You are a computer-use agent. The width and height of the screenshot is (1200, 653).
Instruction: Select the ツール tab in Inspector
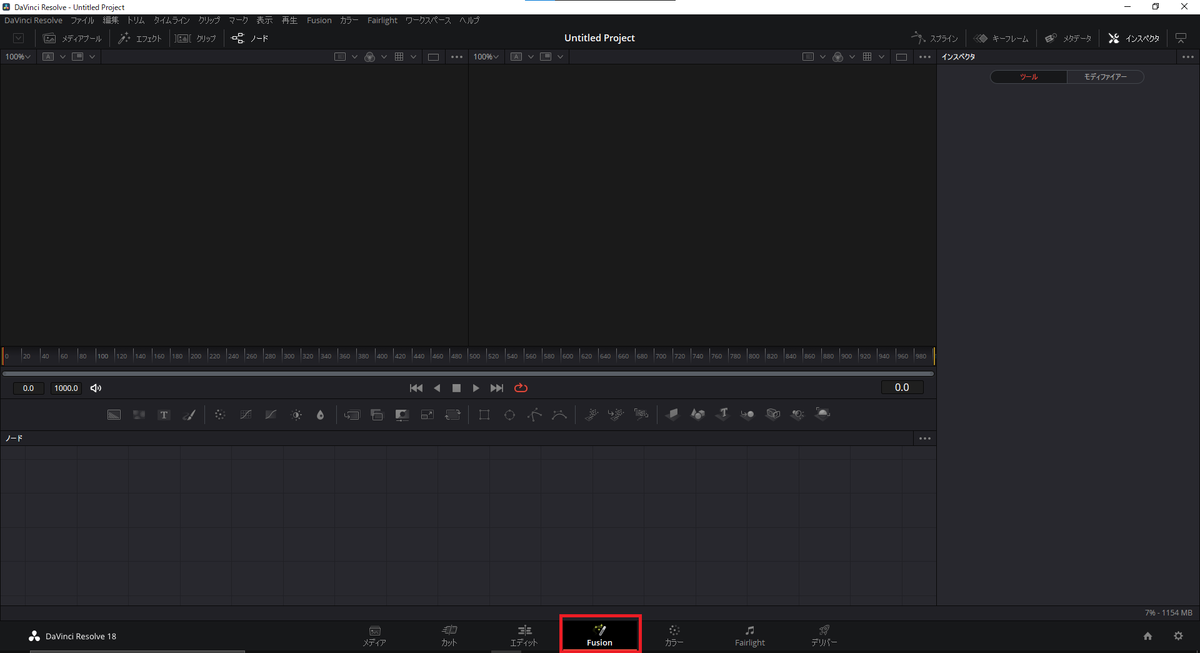tap(1029, 77)
